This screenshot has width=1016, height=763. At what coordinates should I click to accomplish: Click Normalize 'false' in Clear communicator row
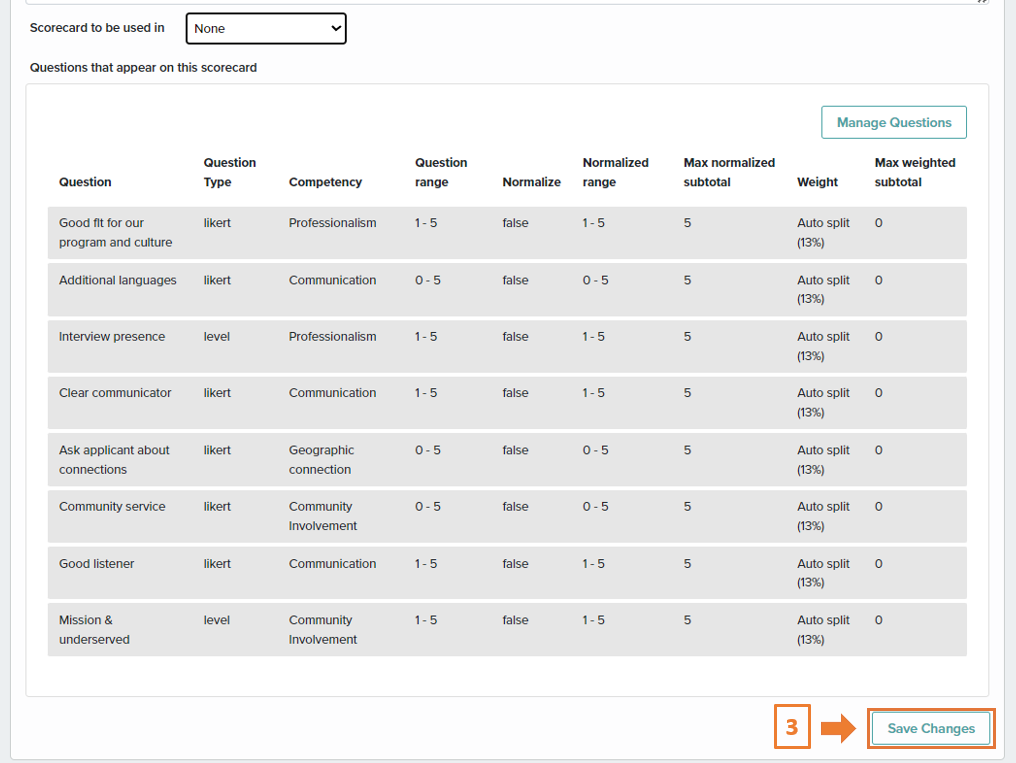point(515,393)
